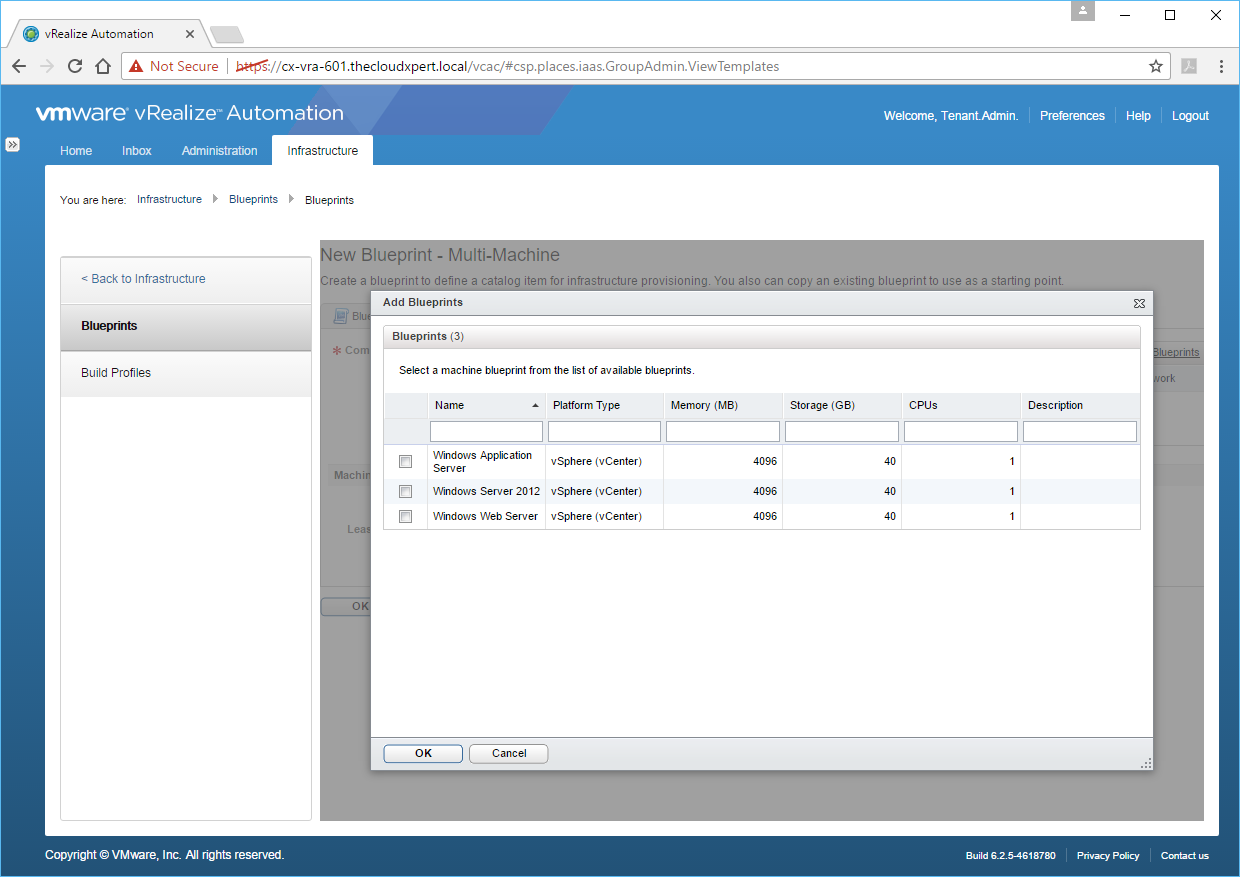Screen dimensions: 1240x877
Task: Close the vRealize Automation browser tab
Action: [190, 34]
